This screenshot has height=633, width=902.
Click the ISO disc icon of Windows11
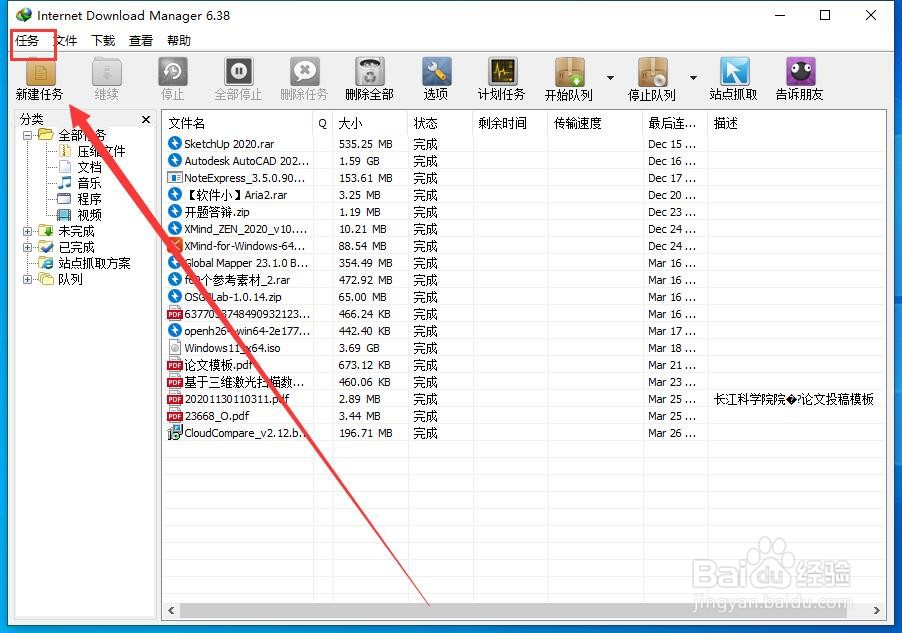(x=174, y=348)
